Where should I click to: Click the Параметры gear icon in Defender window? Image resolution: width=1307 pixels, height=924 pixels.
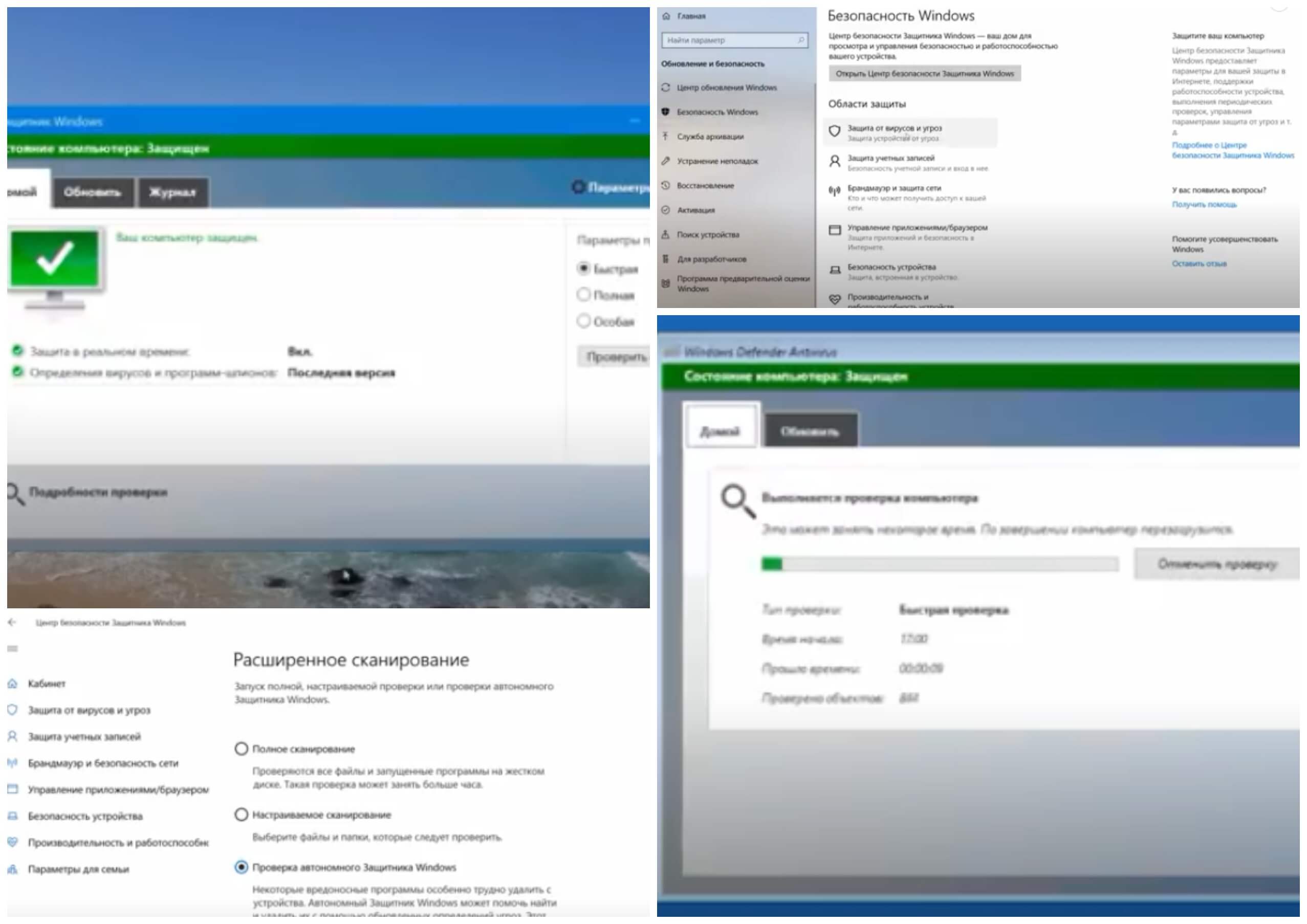coord(578,187)
